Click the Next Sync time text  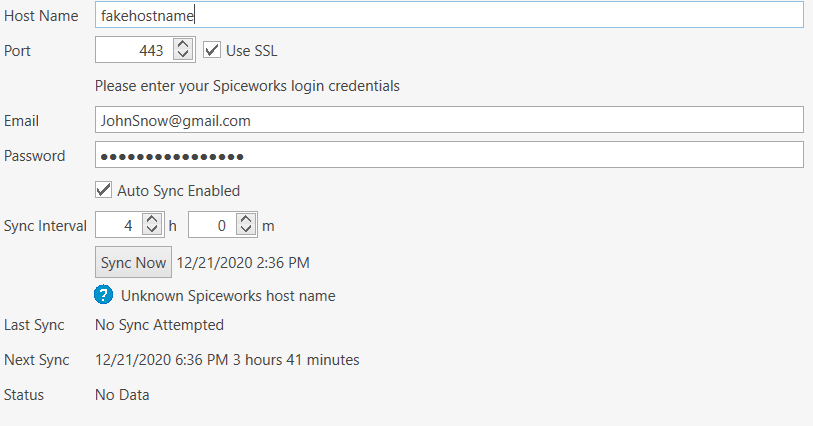coord(227,360)
